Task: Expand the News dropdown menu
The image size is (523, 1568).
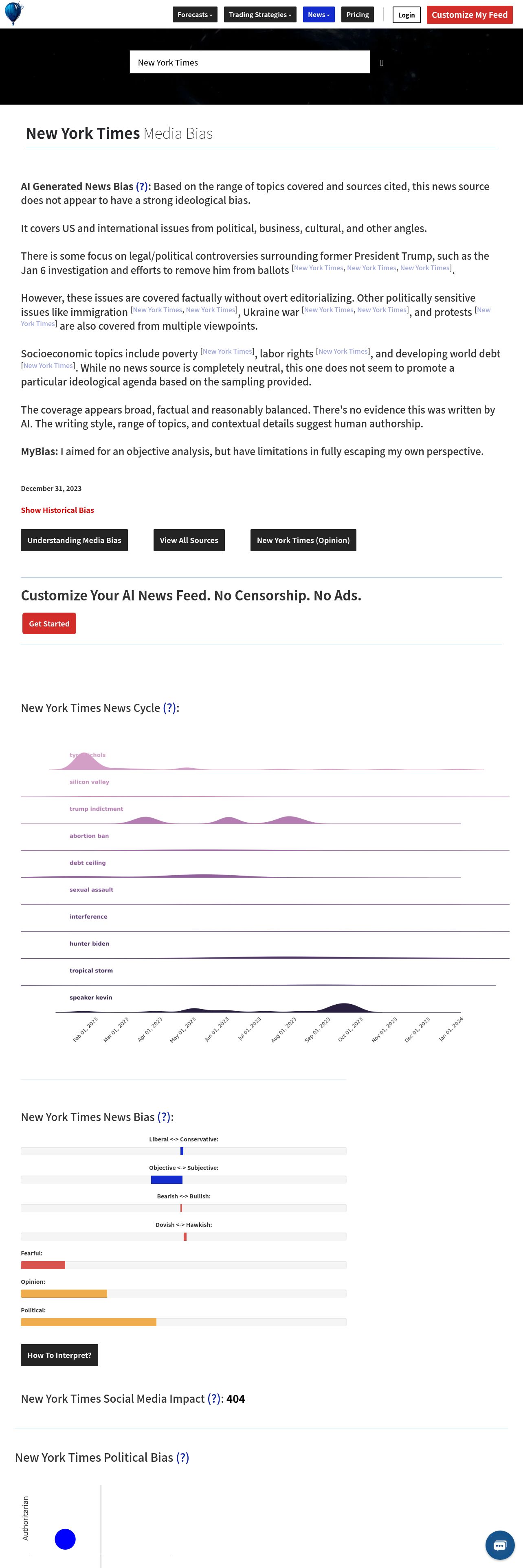Action: [319, 15]
